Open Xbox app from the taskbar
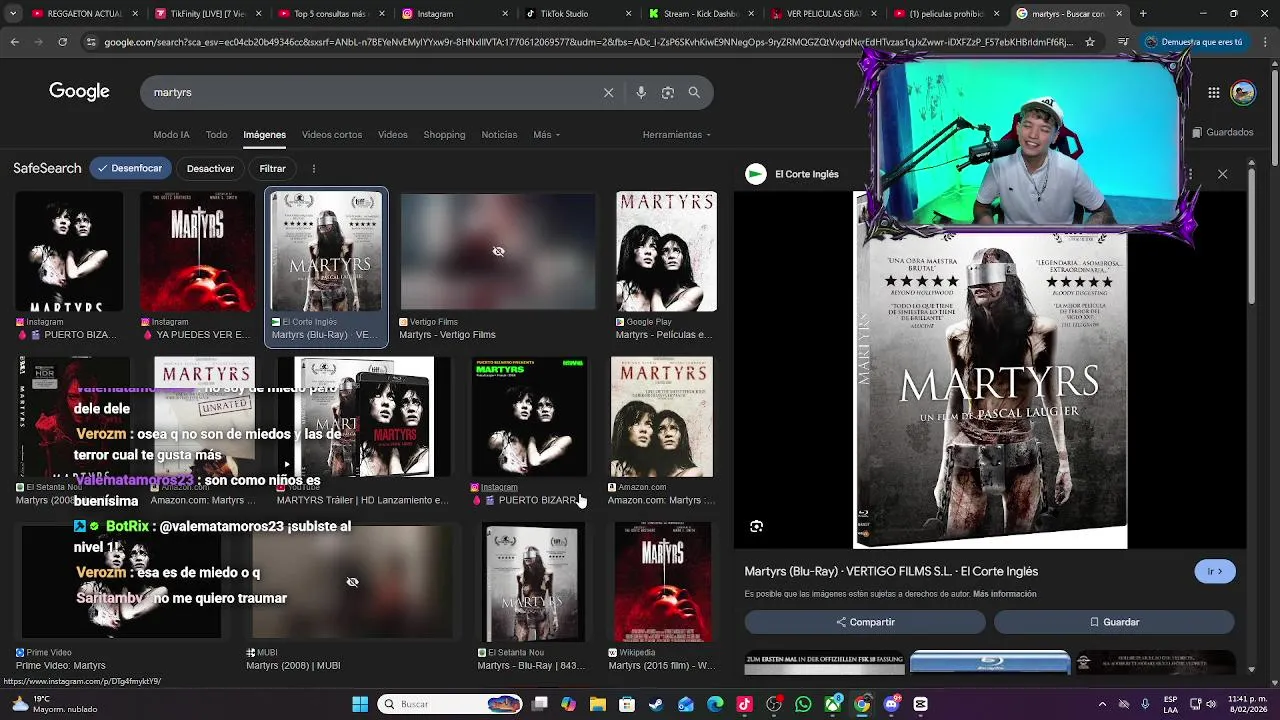Image resolution: width=1280 pixels, height=720 pixels. click(x=832, y=704)
